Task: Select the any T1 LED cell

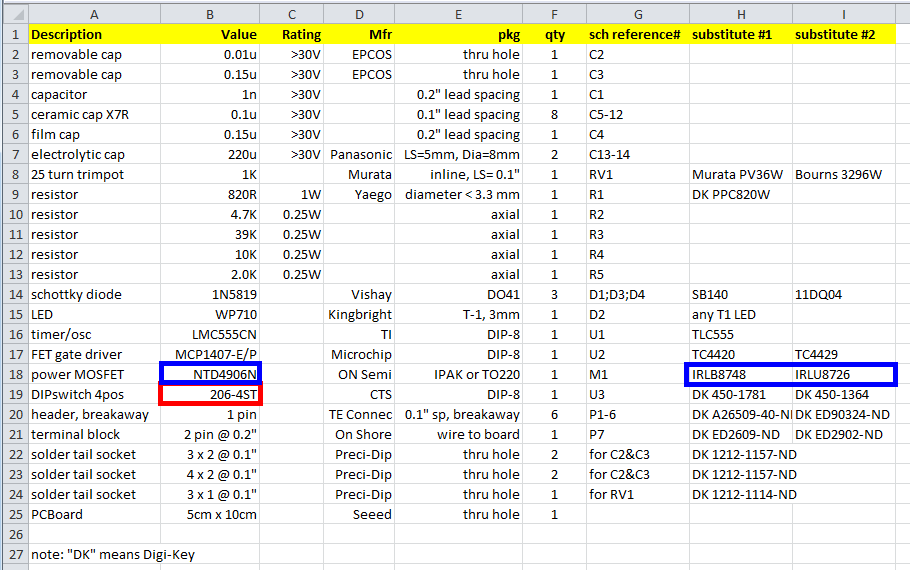Action: coord(741,315)
